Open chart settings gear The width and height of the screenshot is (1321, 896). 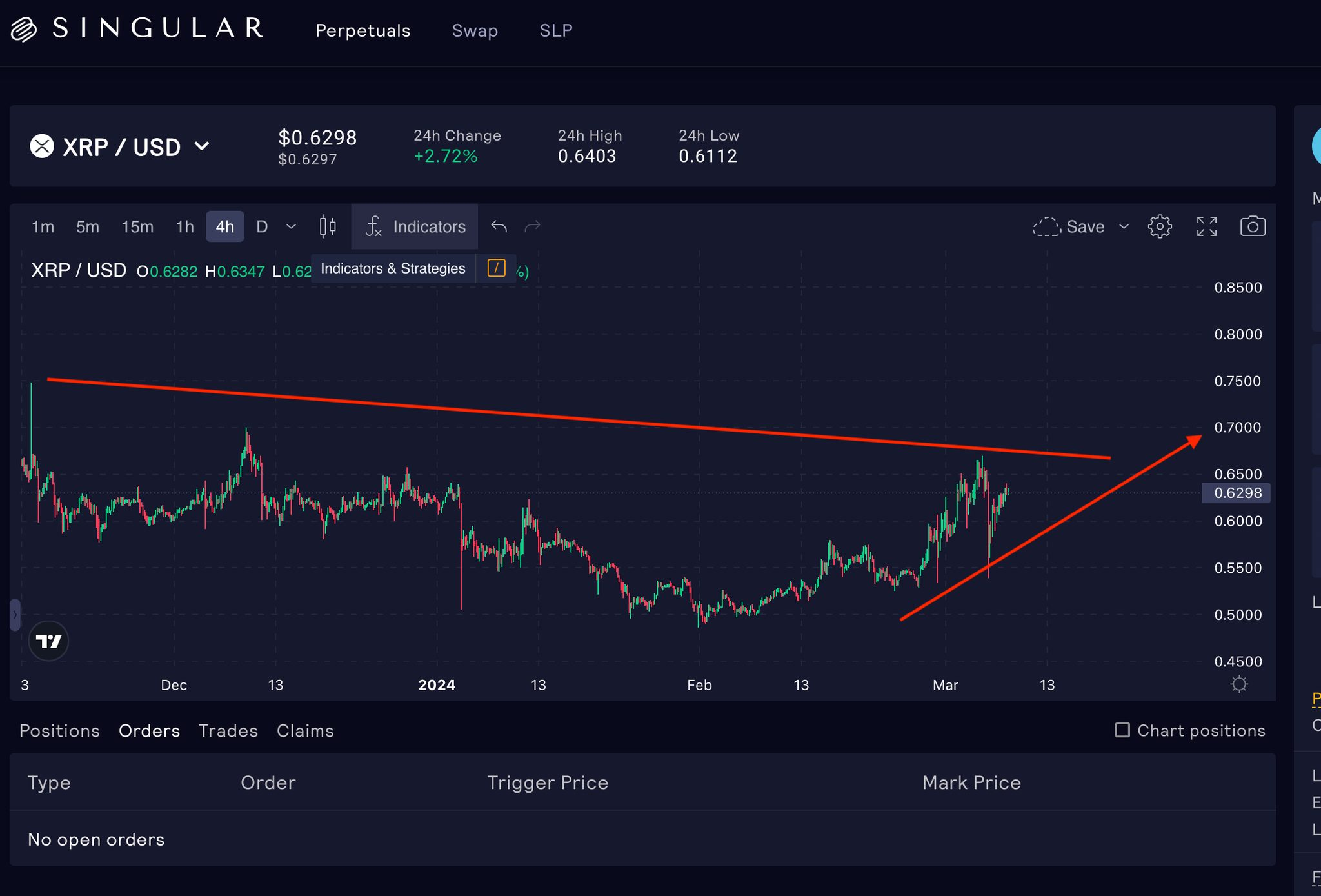[1160, 226]
